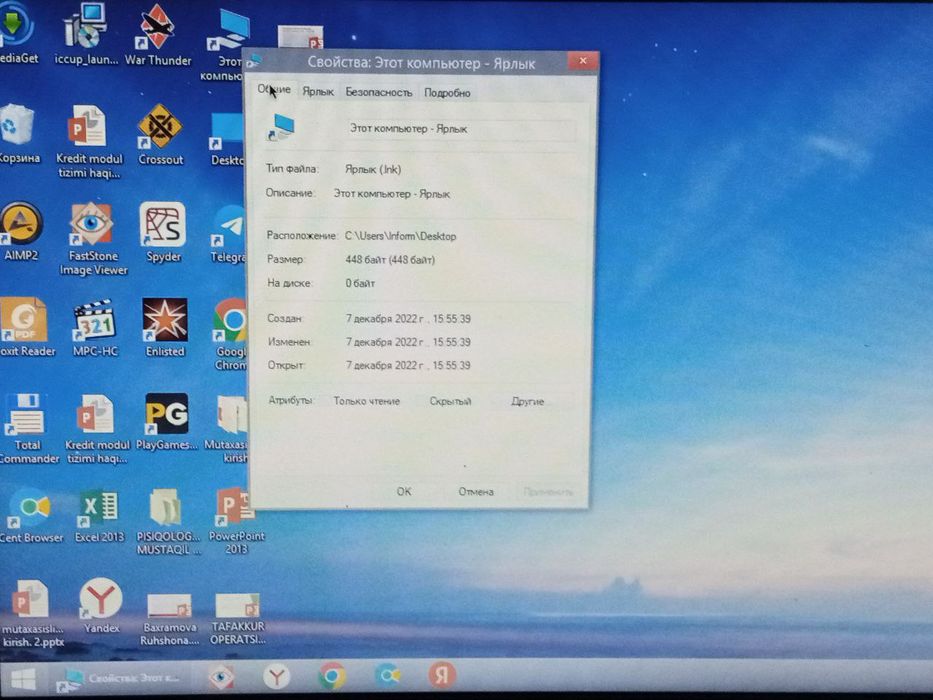Viewport: 933px width, 700px height.
Task: Select the PlayGames desktop icon
Action: pyautogui.click(x=166, y=420)
